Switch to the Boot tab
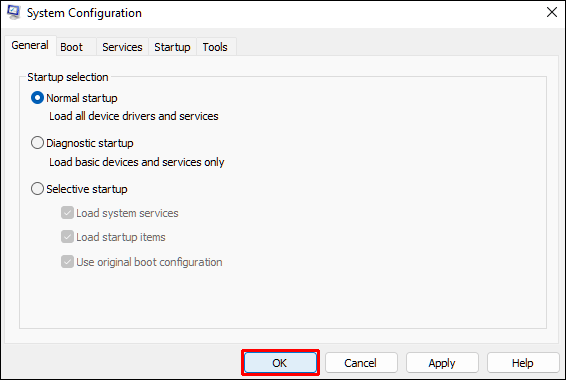The width and height of the screenshot is (566, 380). click(x=71, y=47)
